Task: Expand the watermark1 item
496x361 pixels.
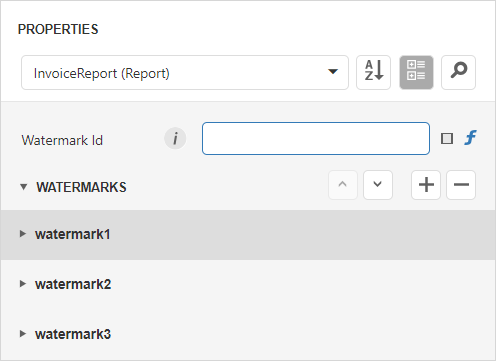Action: pos(23,234)
